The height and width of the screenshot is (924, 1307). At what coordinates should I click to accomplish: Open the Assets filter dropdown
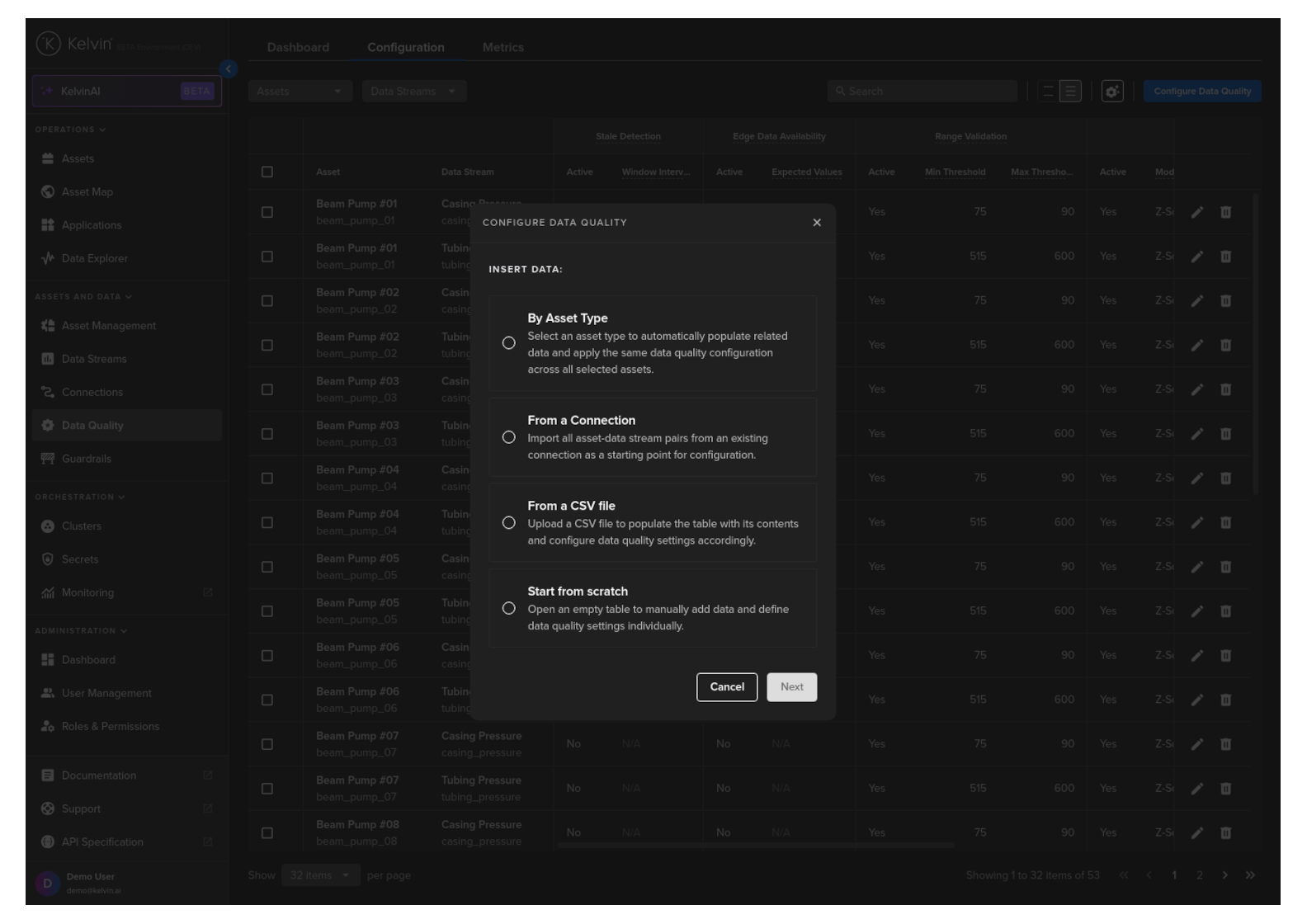(300, 92)
